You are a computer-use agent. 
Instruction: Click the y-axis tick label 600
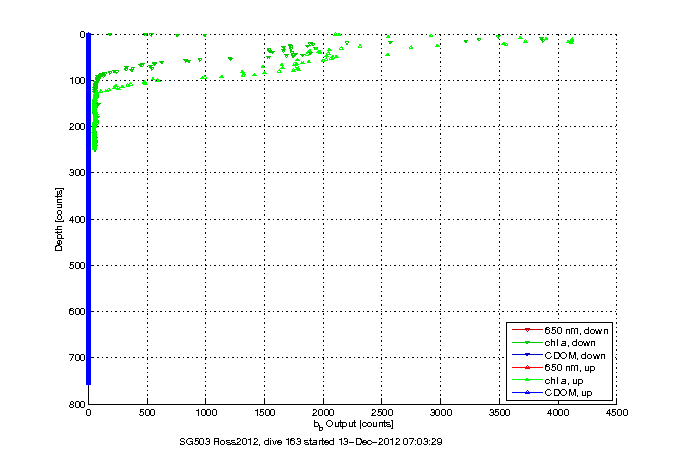click(77, 312)
